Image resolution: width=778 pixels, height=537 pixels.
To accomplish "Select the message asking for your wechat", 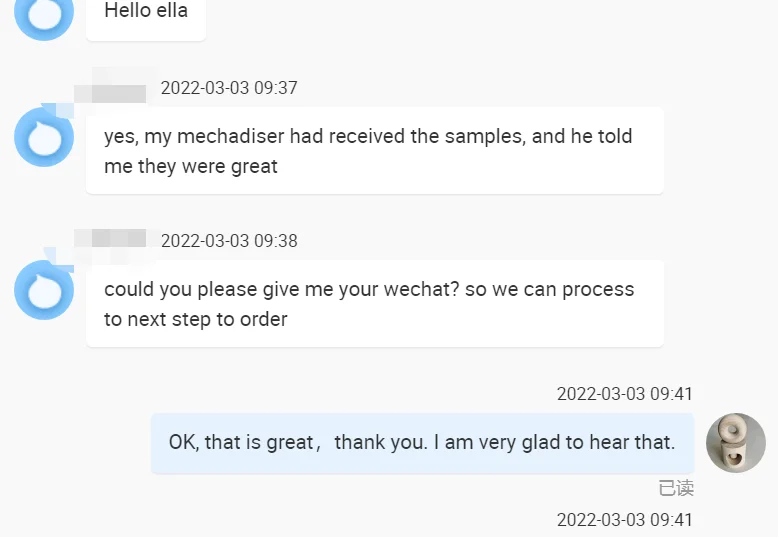I will pos(374,304).
